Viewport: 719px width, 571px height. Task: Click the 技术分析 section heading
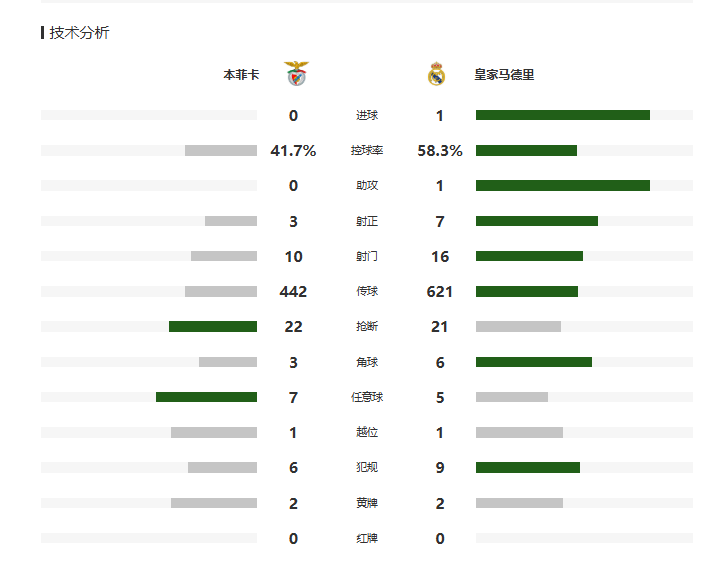pos(79,33)
